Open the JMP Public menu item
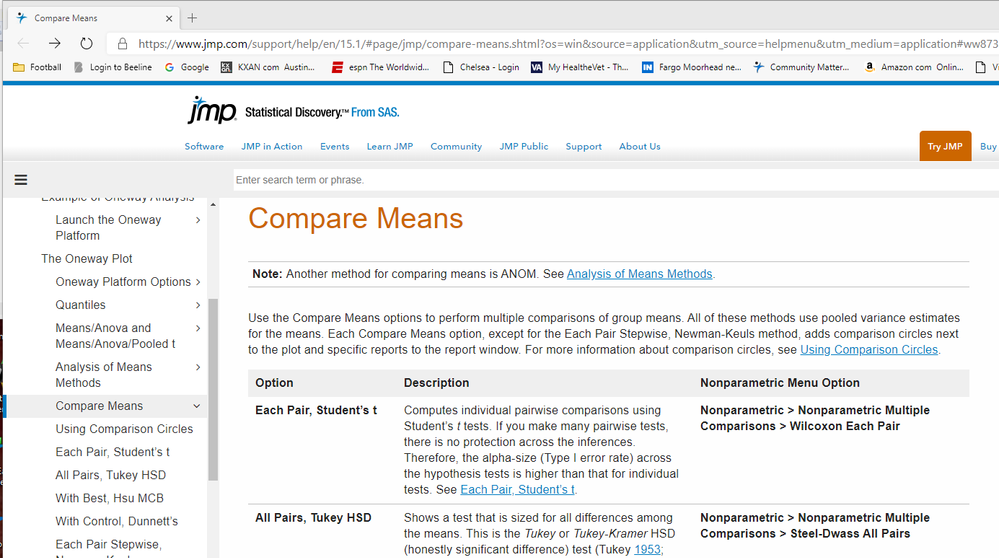 pos(524,147)
